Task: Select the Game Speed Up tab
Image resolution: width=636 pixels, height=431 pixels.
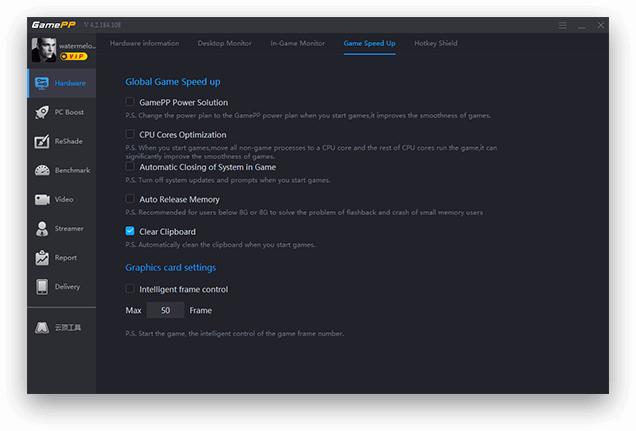Action: pyautogui.click(x=370, y=43)
